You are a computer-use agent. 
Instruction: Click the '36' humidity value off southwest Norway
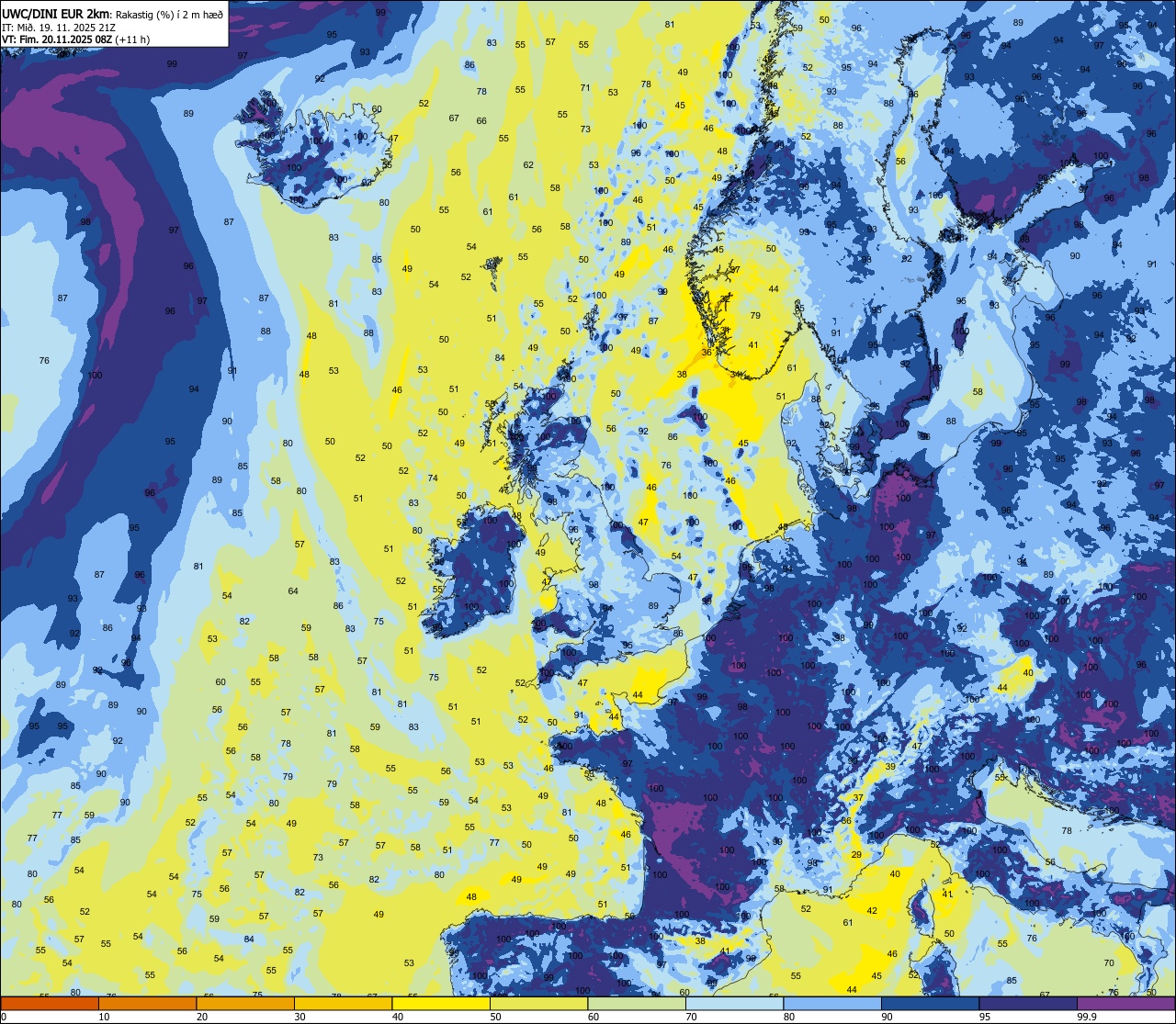(707, 353)
